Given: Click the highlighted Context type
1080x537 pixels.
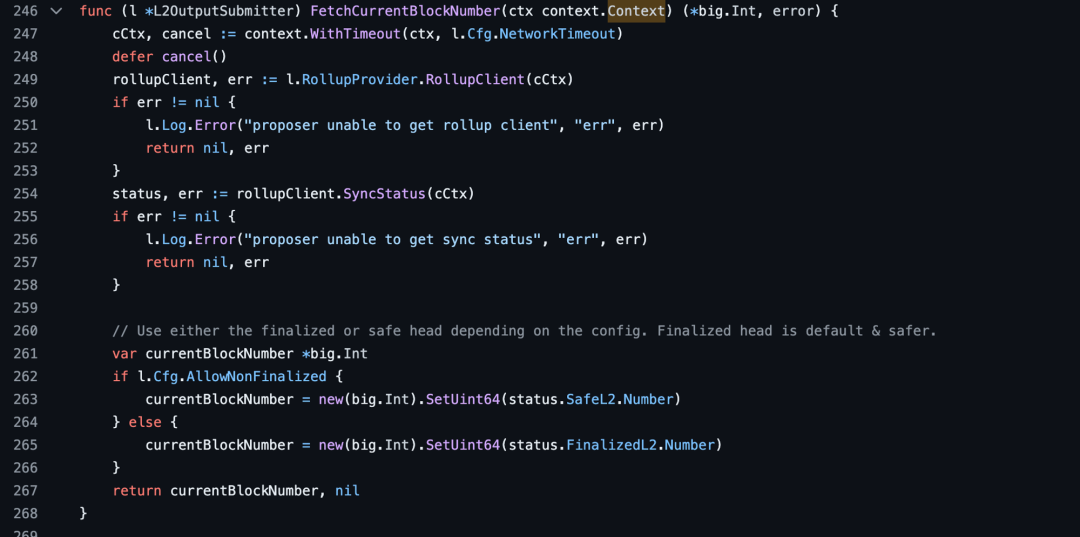Looking at the screenshot, I should [x=636, y=11].
